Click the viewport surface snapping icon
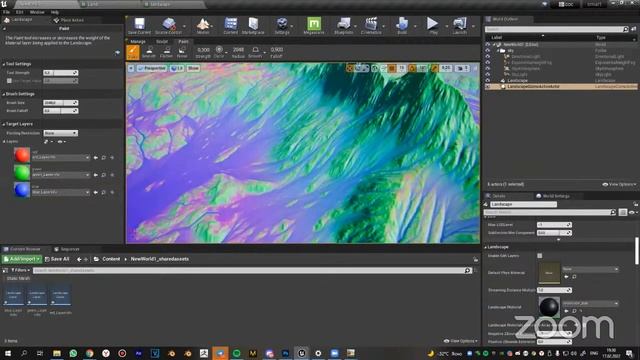The image size is (640, 360). coord(375,68)
